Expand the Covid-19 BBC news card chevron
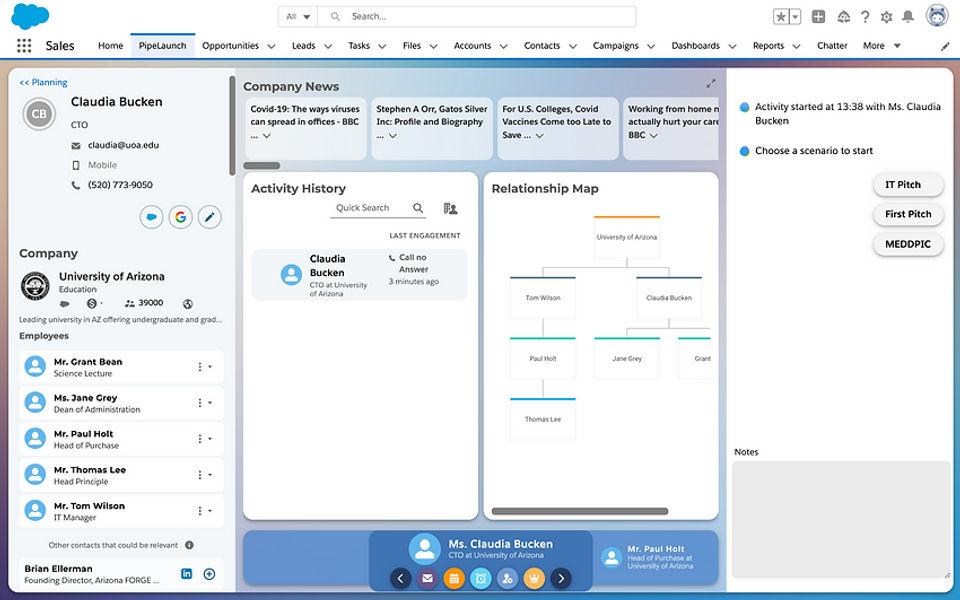Viewport: 960px width, 600px height. [x=267, y=136]
